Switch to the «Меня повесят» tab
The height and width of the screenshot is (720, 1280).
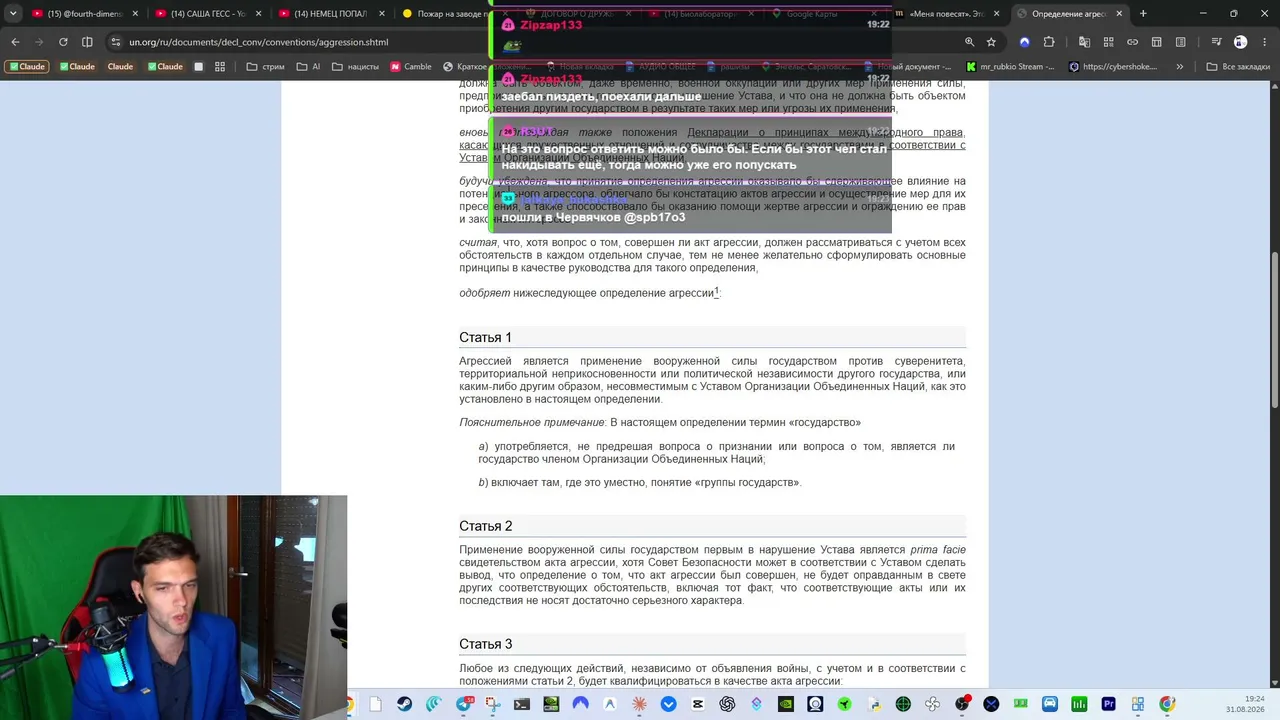[x=946, y=14]
